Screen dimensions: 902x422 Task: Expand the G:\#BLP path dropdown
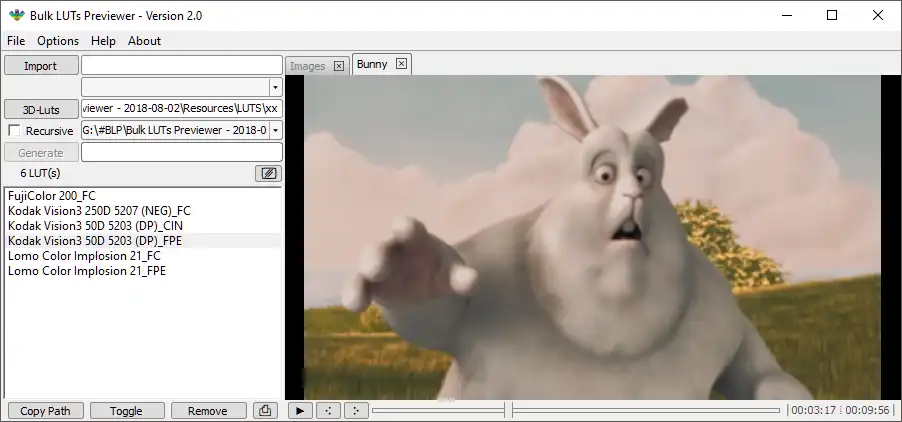click(276, 131)
